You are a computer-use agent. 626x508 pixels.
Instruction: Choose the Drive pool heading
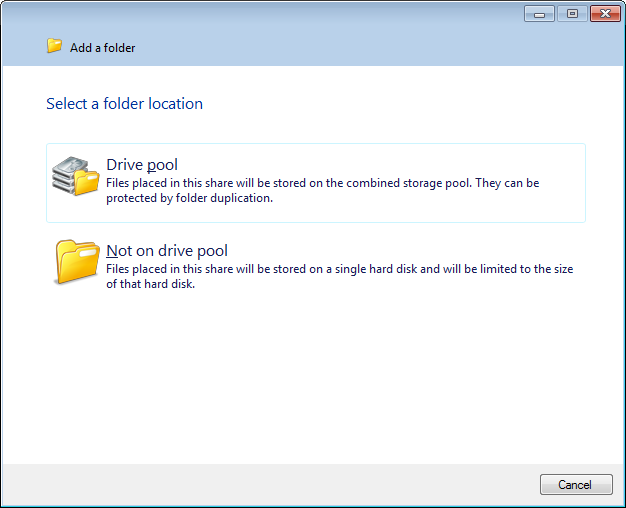click(x=142, y=165)
